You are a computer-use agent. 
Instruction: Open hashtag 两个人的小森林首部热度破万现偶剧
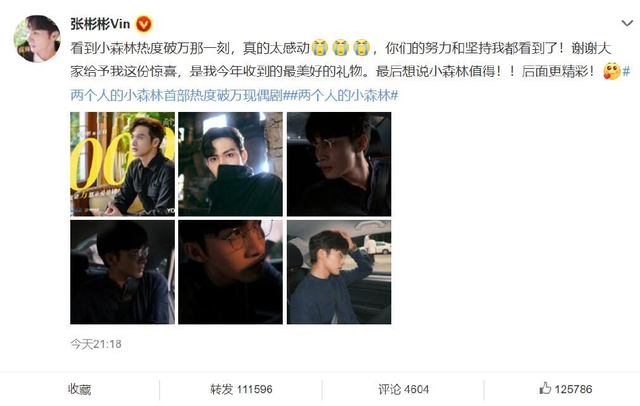[180, 95]
